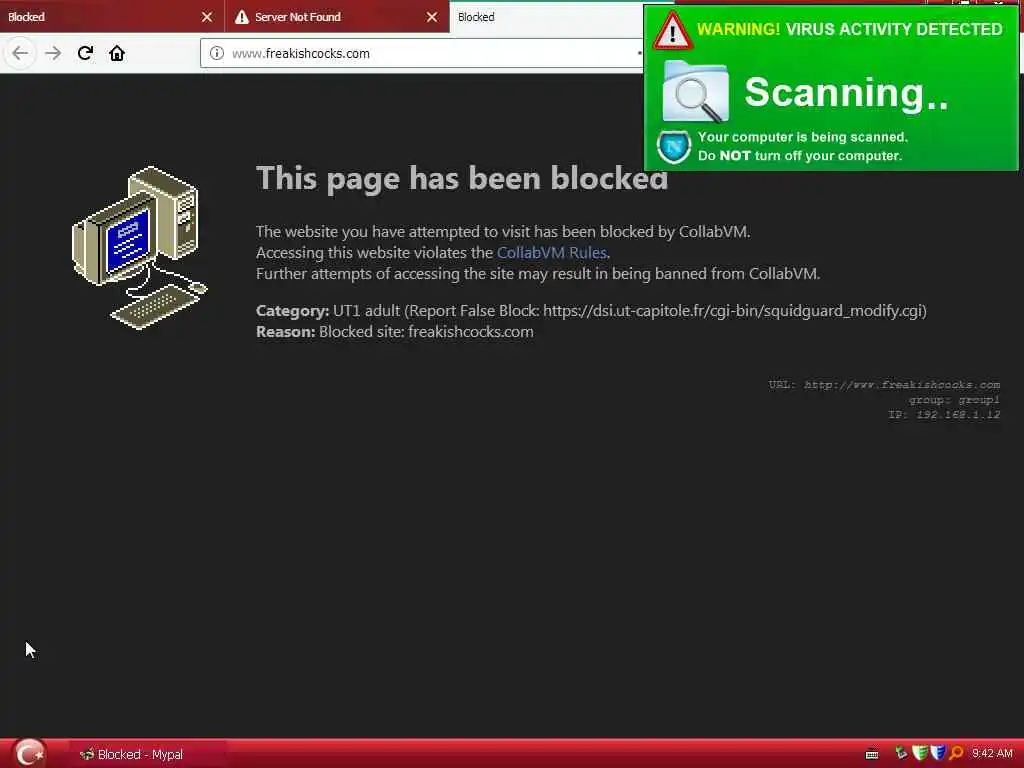This screenshot has height=768, width=1024.
Task: Click 'Reason: Blocked site' line
Action: [394, 332]
